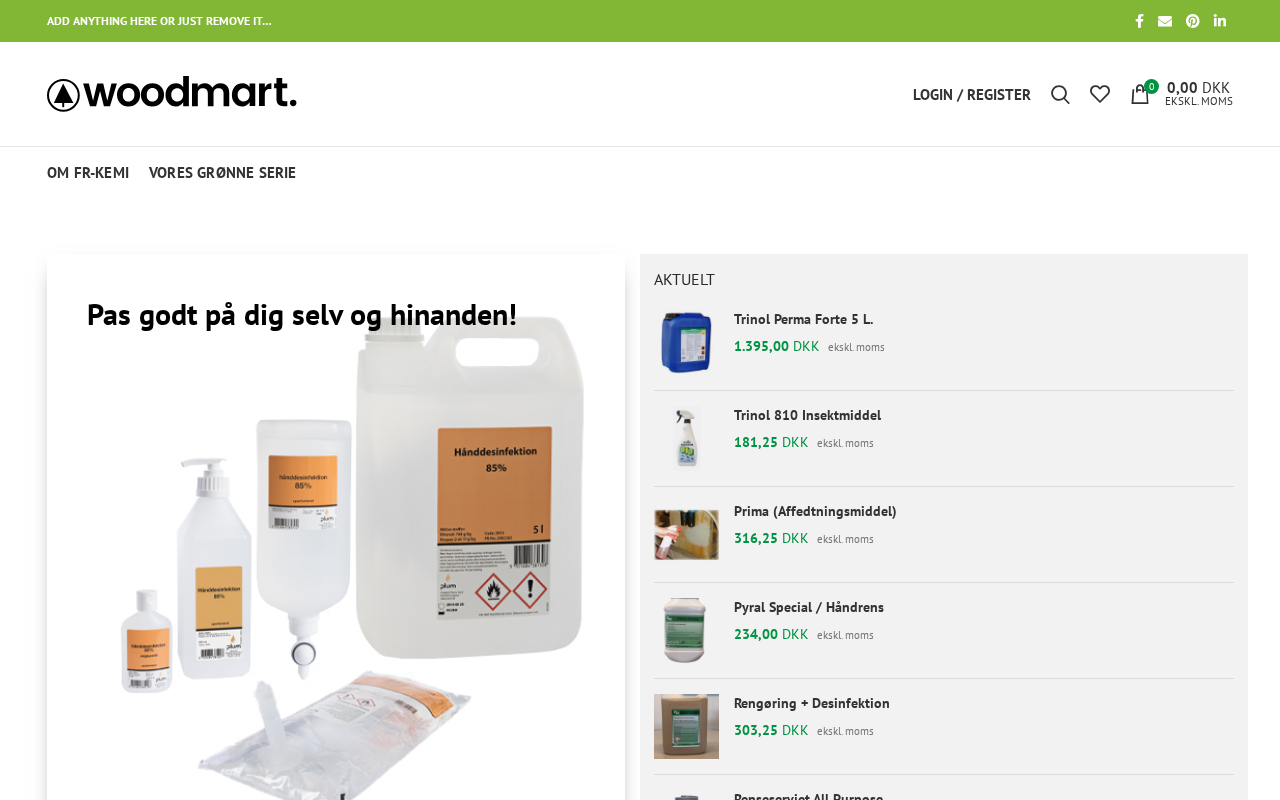
Task: Open Trinol Perma Forte 5 L. product
Action: pyautogui.click(x=803, y=319)
